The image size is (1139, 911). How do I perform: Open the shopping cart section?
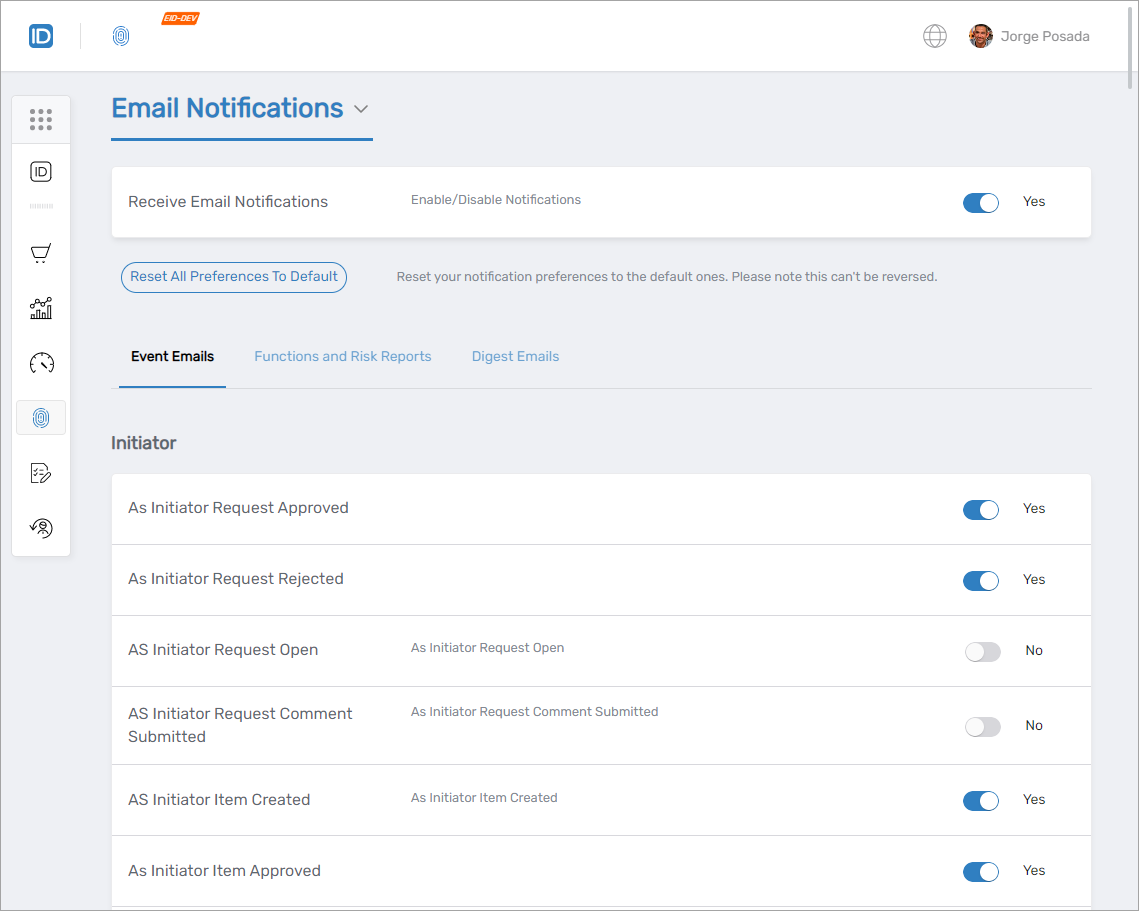point(40,253)
